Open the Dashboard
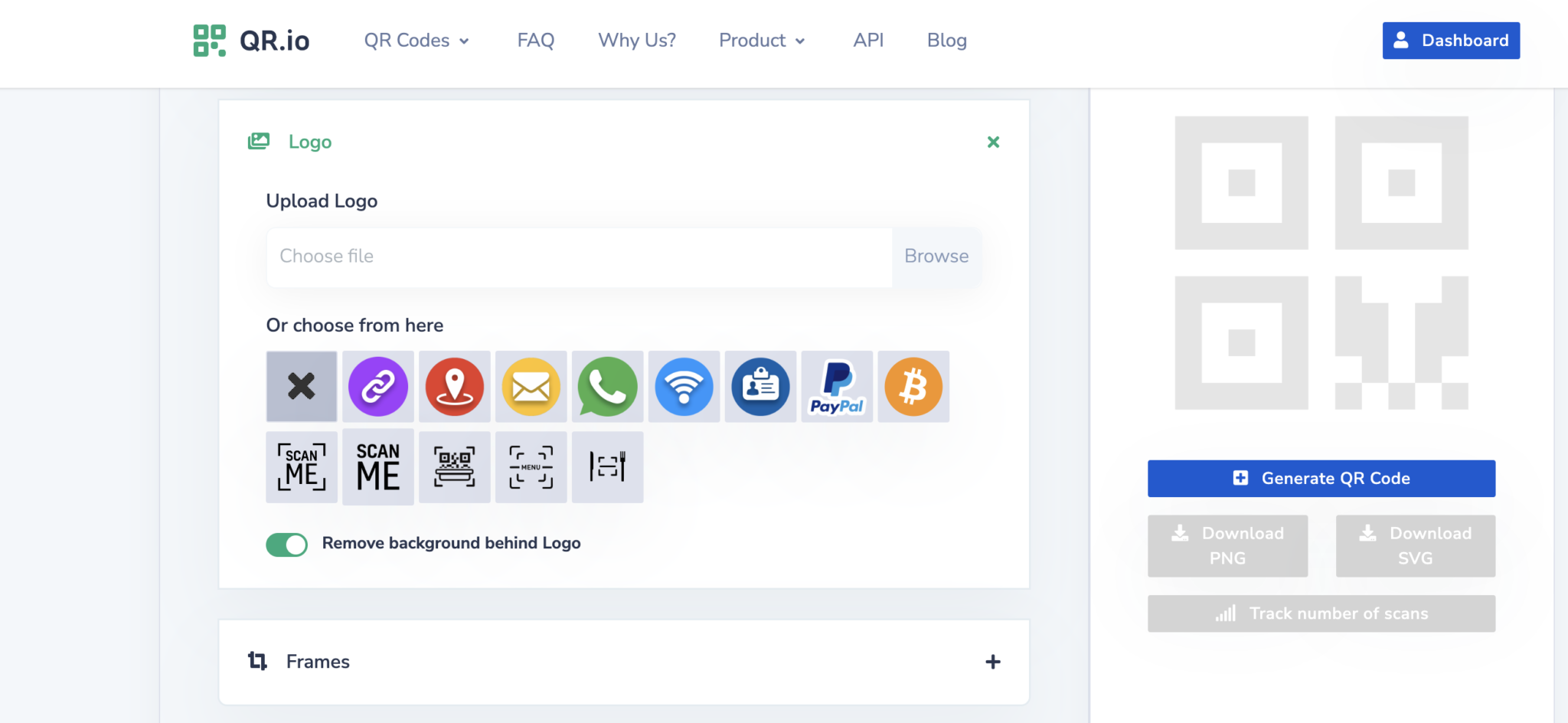This screenshot has height=723, width=1568. click(1451, 41)
